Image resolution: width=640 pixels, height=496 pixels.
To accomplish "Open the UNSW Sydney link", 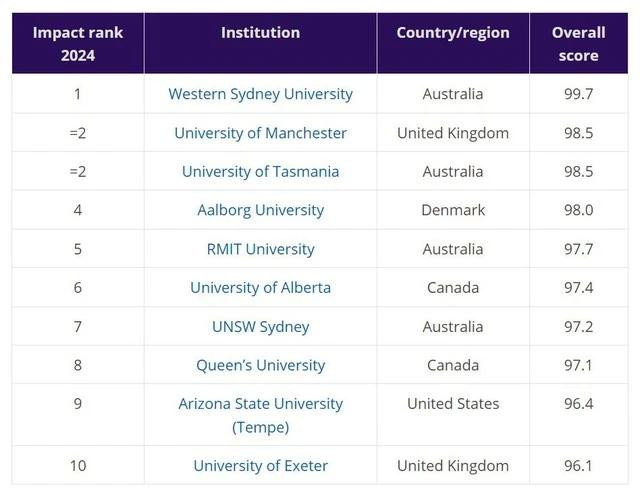I will tap(260, 327).
